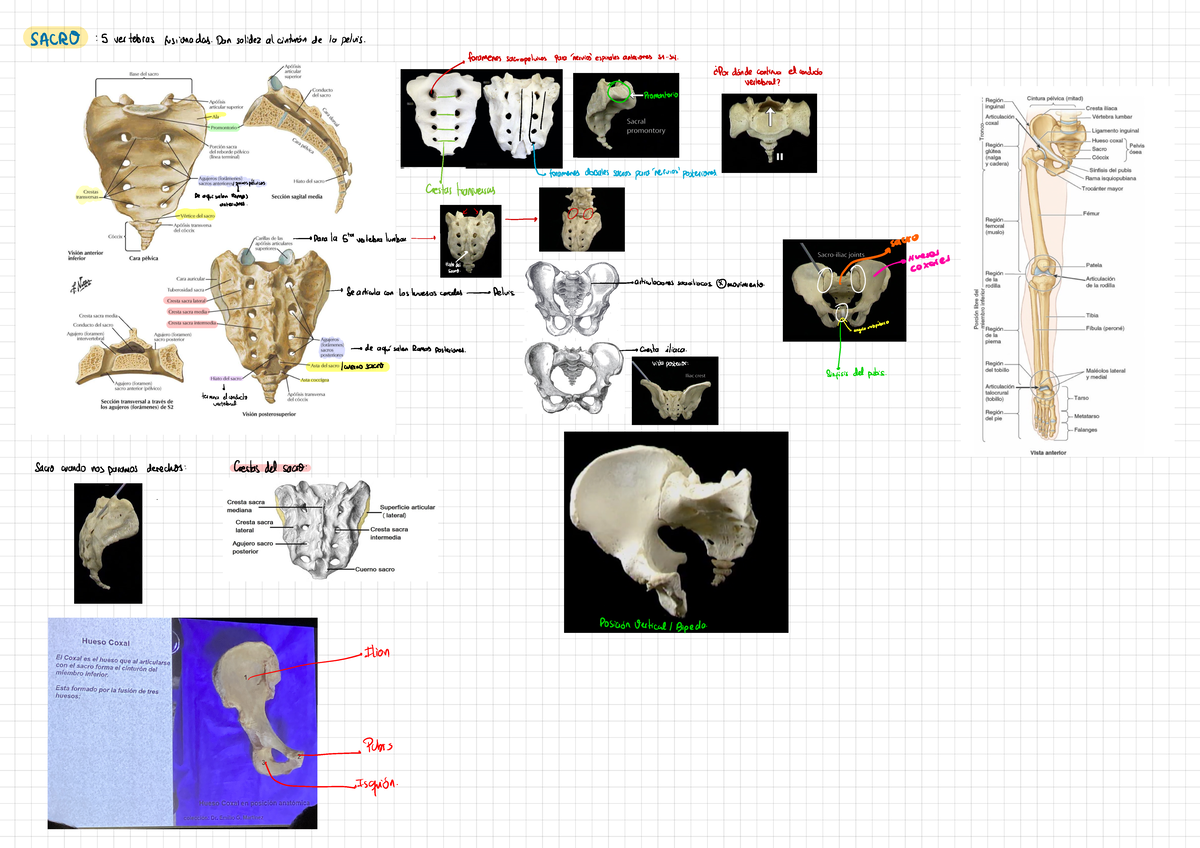Select the 'Vista posterior' iliac crest photo
The image size is (1200, 848).
tap(674, 390)
